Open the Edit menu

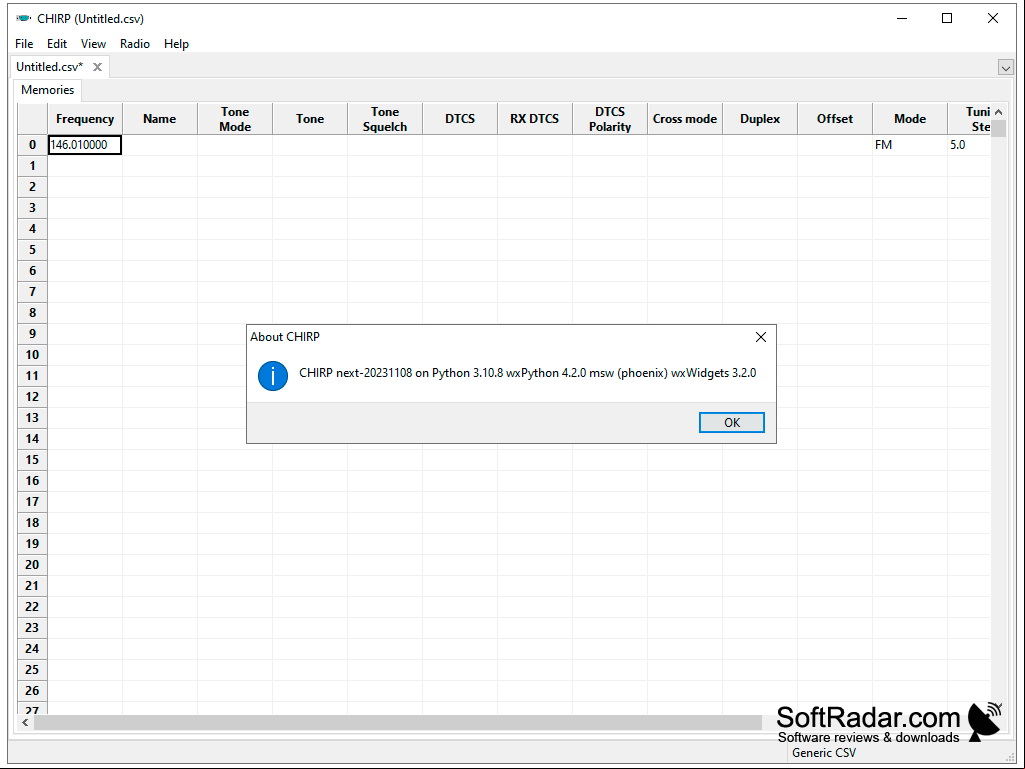57,44
